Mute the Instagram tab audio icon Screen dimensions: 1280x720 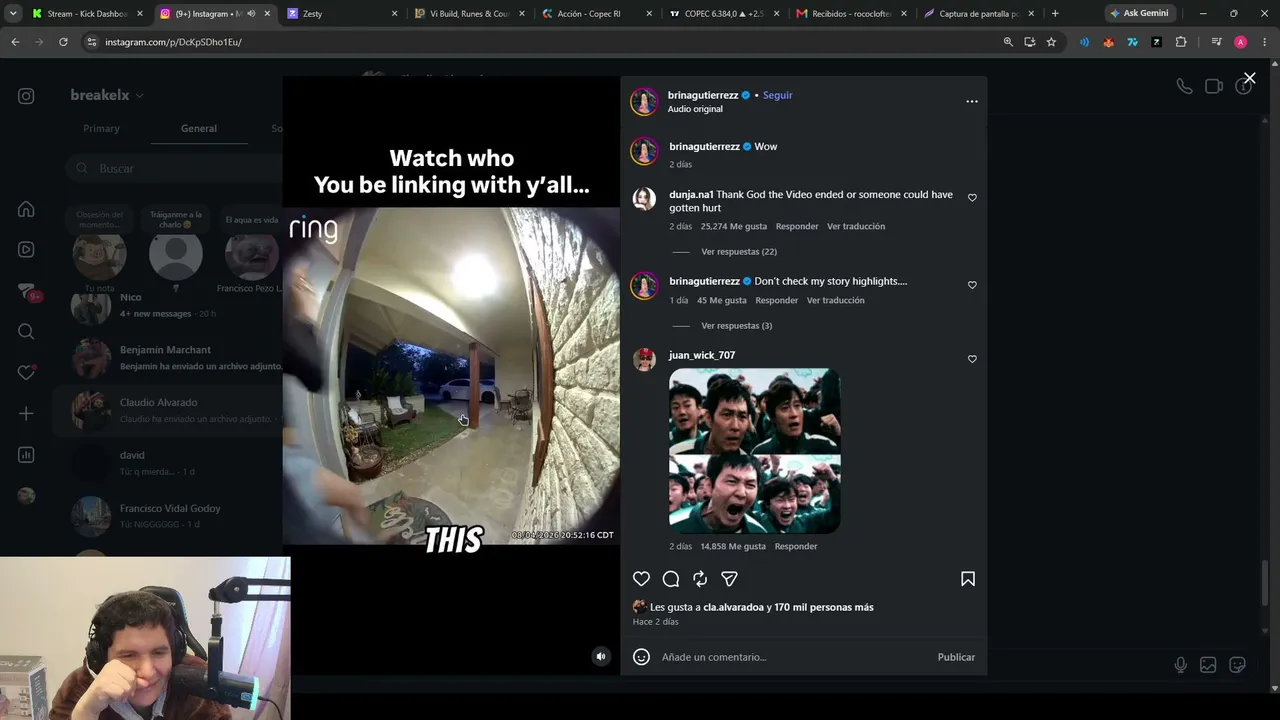[251, 14]
